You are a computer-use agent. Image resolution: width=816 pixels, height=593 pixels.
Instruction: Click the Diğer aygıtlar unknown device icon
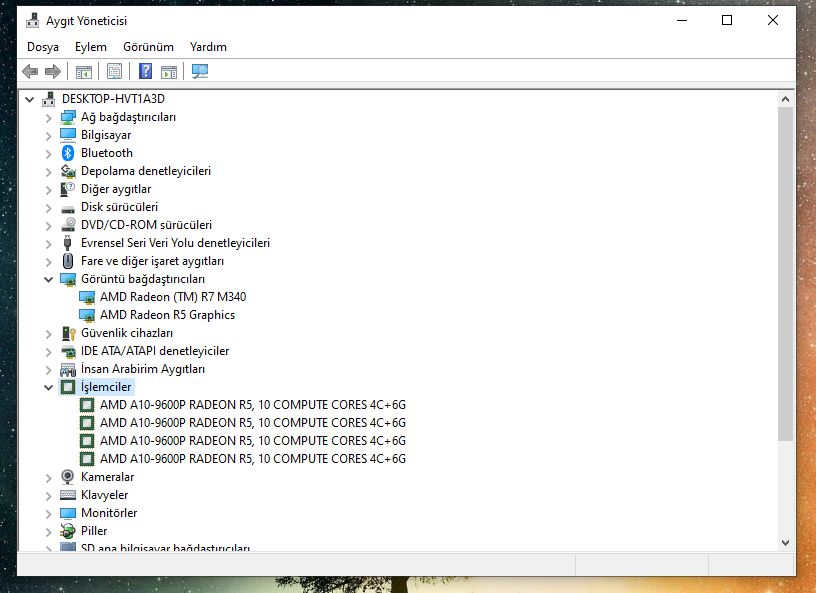68,189
